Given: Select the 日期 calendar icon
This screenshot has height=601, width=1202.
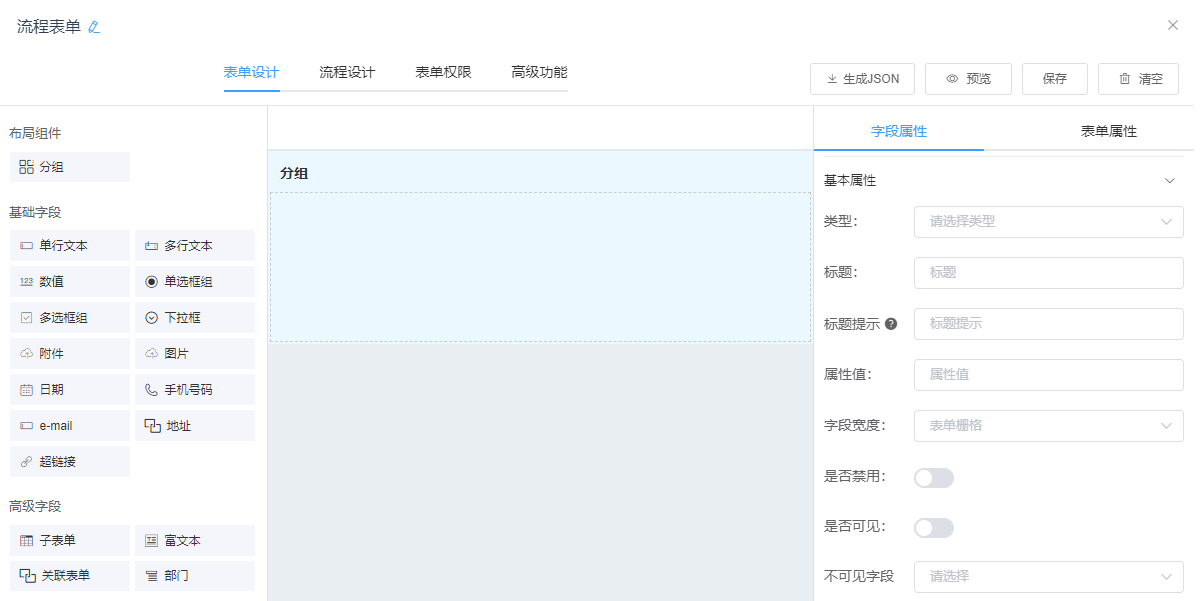Looking at the screenshot, I should tap(27, 390).
